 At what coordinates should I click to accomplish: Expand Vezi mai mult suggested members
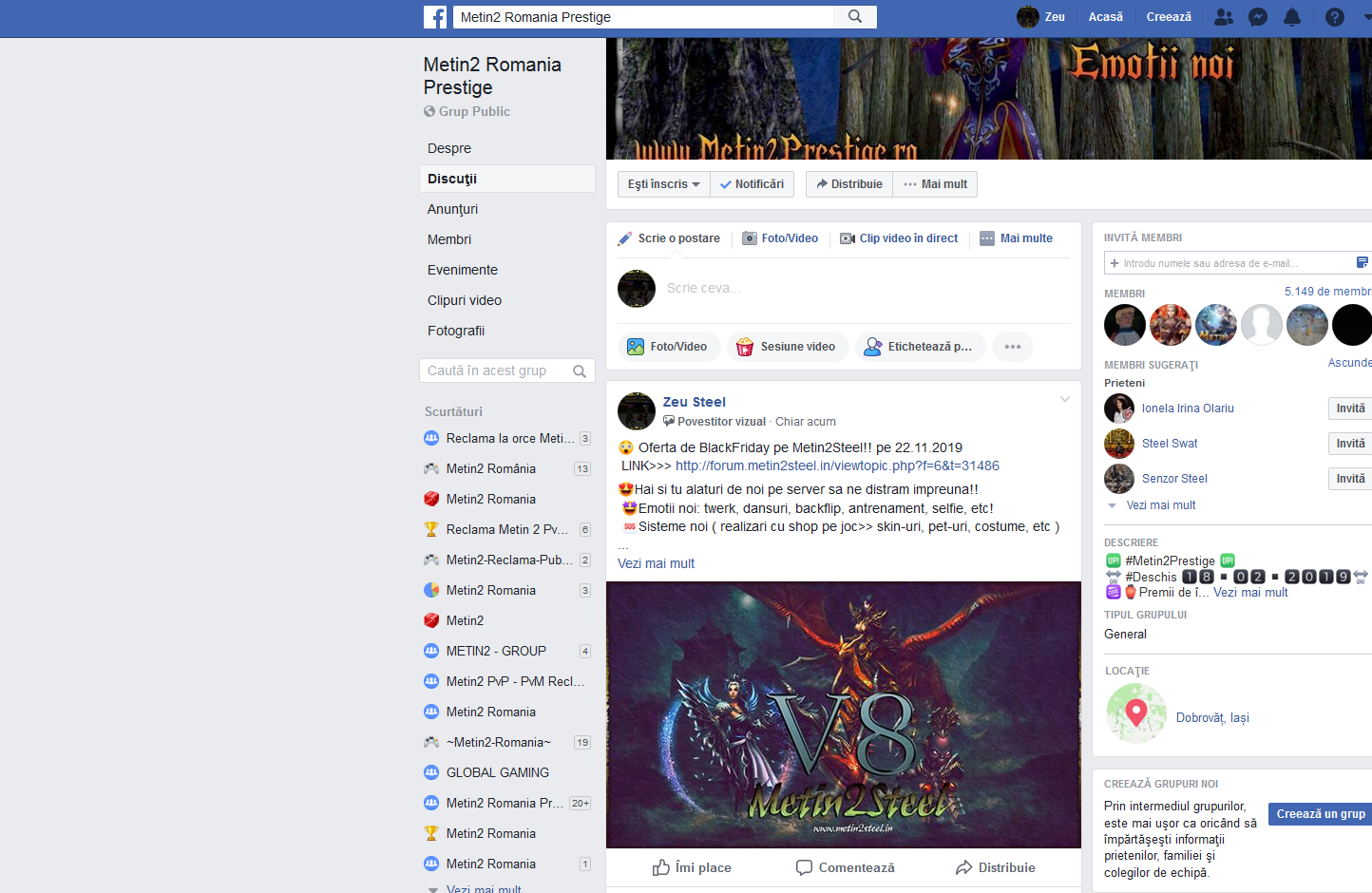(x=1160, y=505)
